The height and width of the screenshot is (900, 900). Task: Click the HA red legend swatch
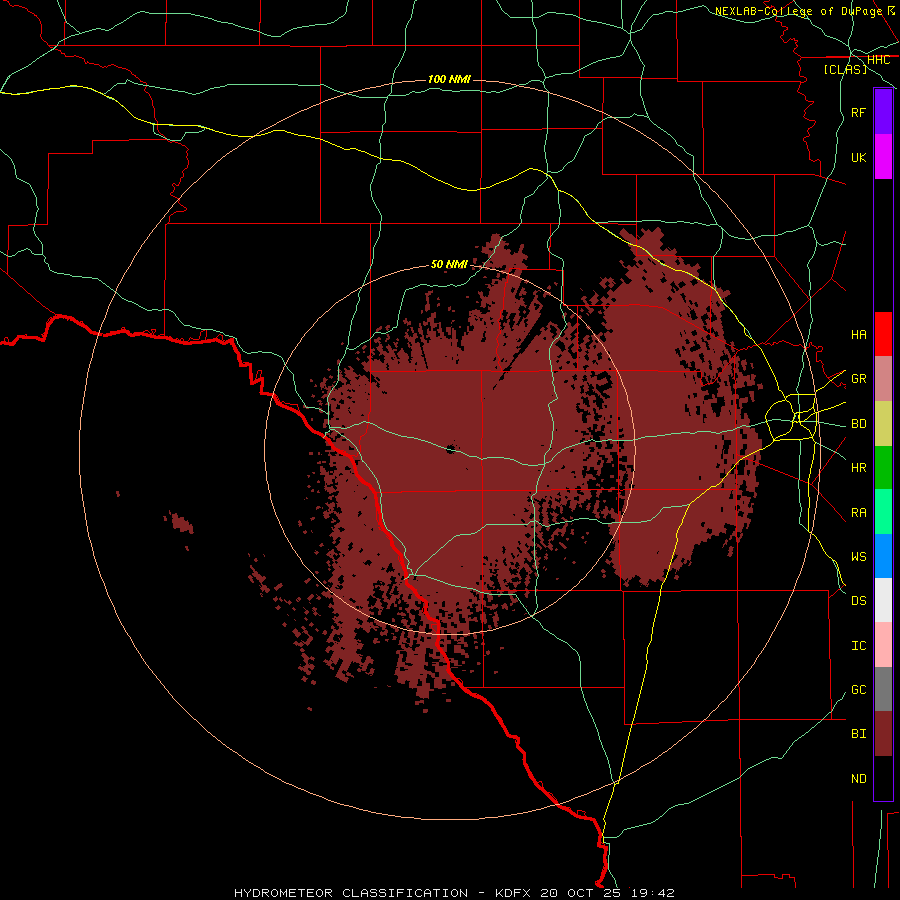click(x=883, y=334)
